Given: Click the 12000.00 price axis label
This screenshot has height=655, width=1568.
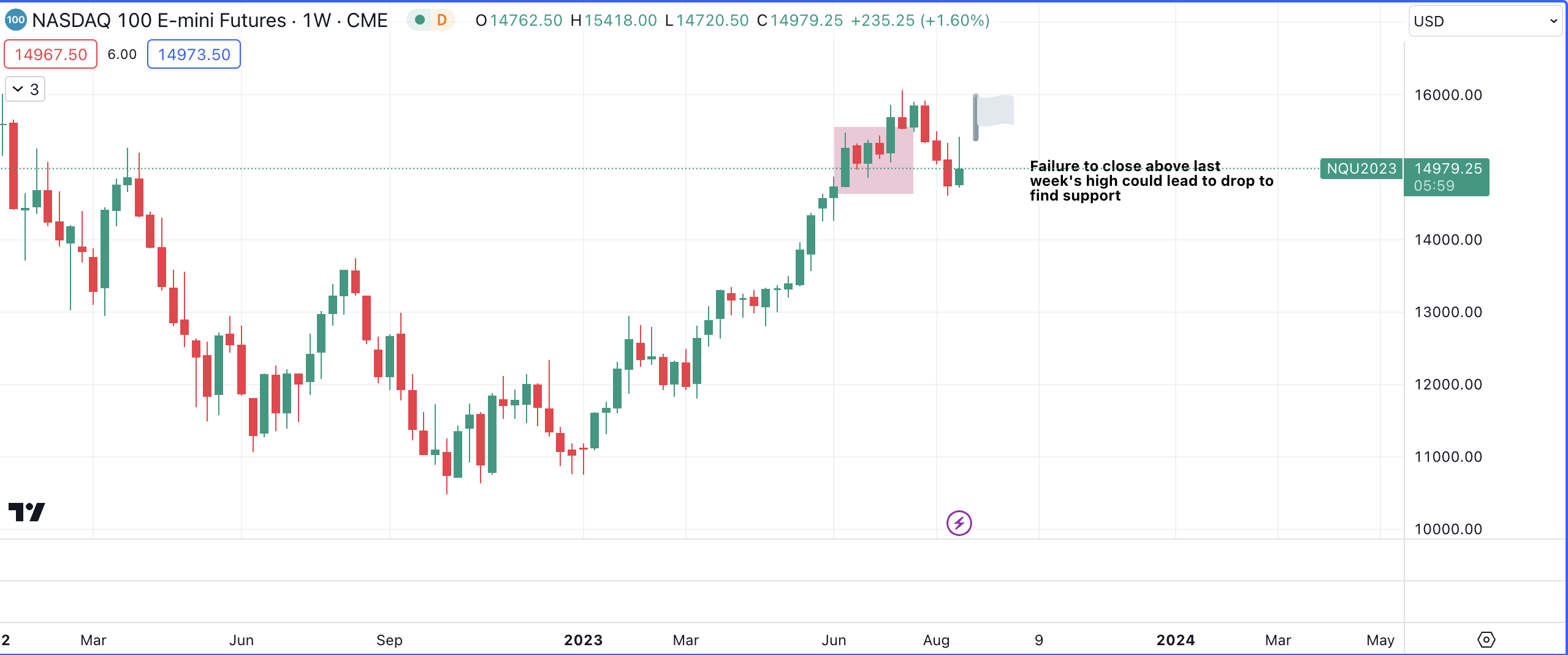Looking at the screenshot, I should tap(1448, 385).
